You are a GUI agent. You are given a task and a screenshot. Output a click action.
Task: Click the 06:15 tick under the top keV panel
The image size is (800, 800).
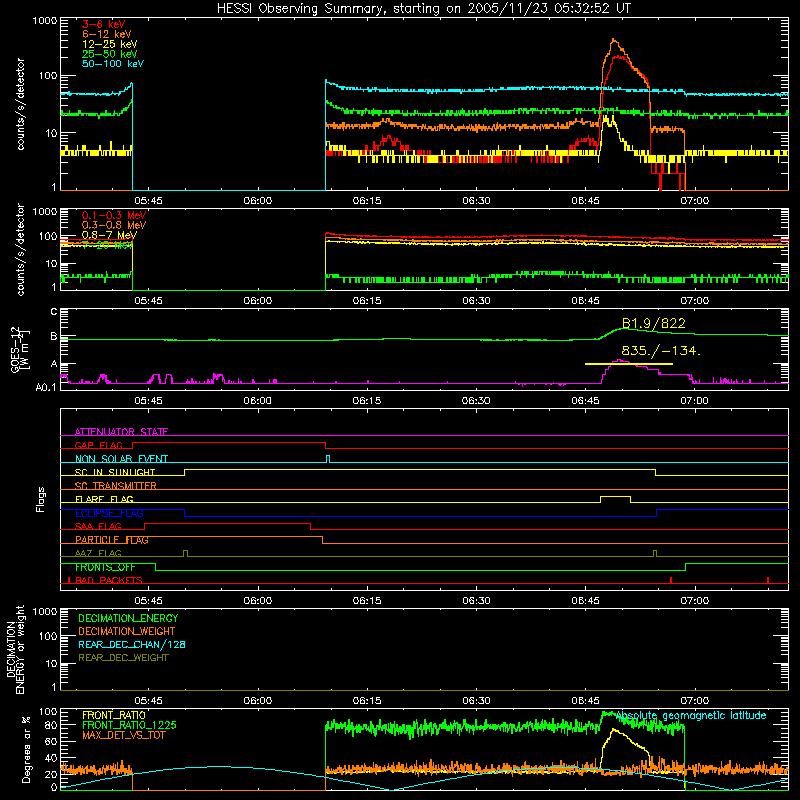pyautogui.click(x=367, y=201)
